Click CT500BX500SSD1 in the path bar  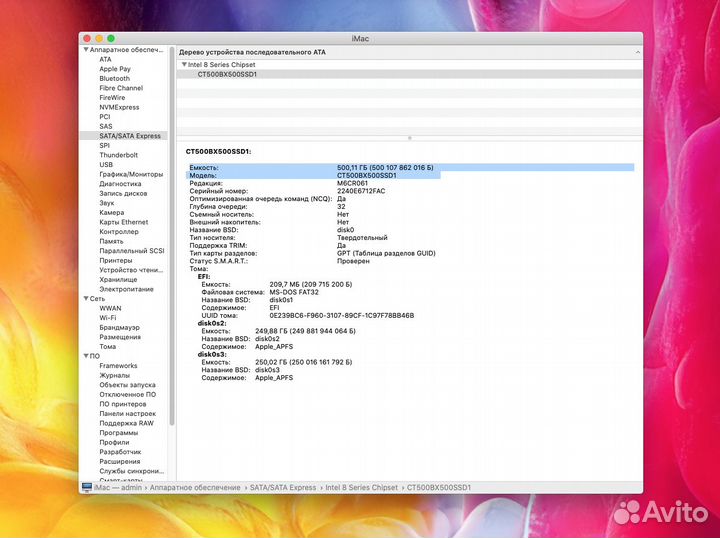coord(439,488)
